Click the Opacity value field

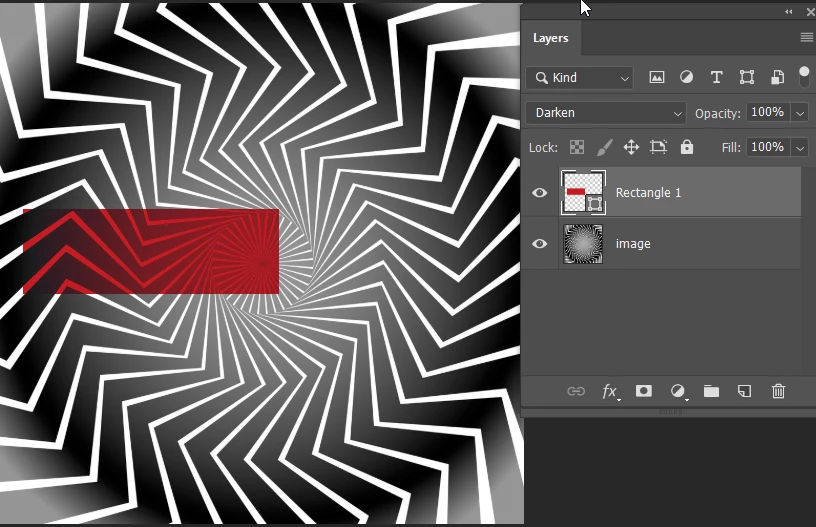click(x=768, y=112)
